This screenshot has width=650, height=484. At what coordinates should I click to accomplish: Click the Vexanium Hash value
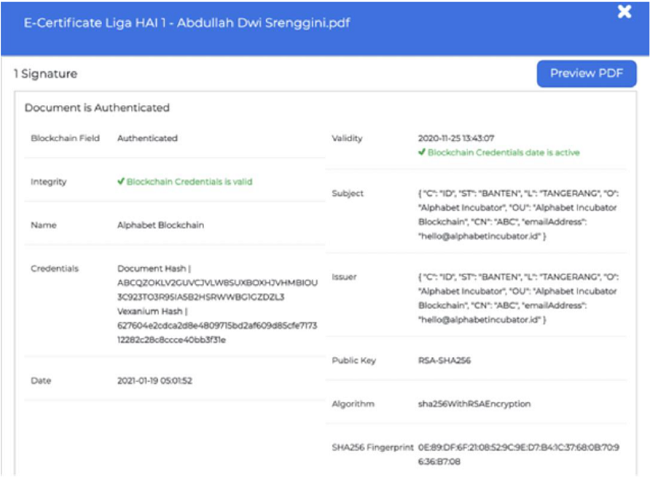click(x=217, y=331)
